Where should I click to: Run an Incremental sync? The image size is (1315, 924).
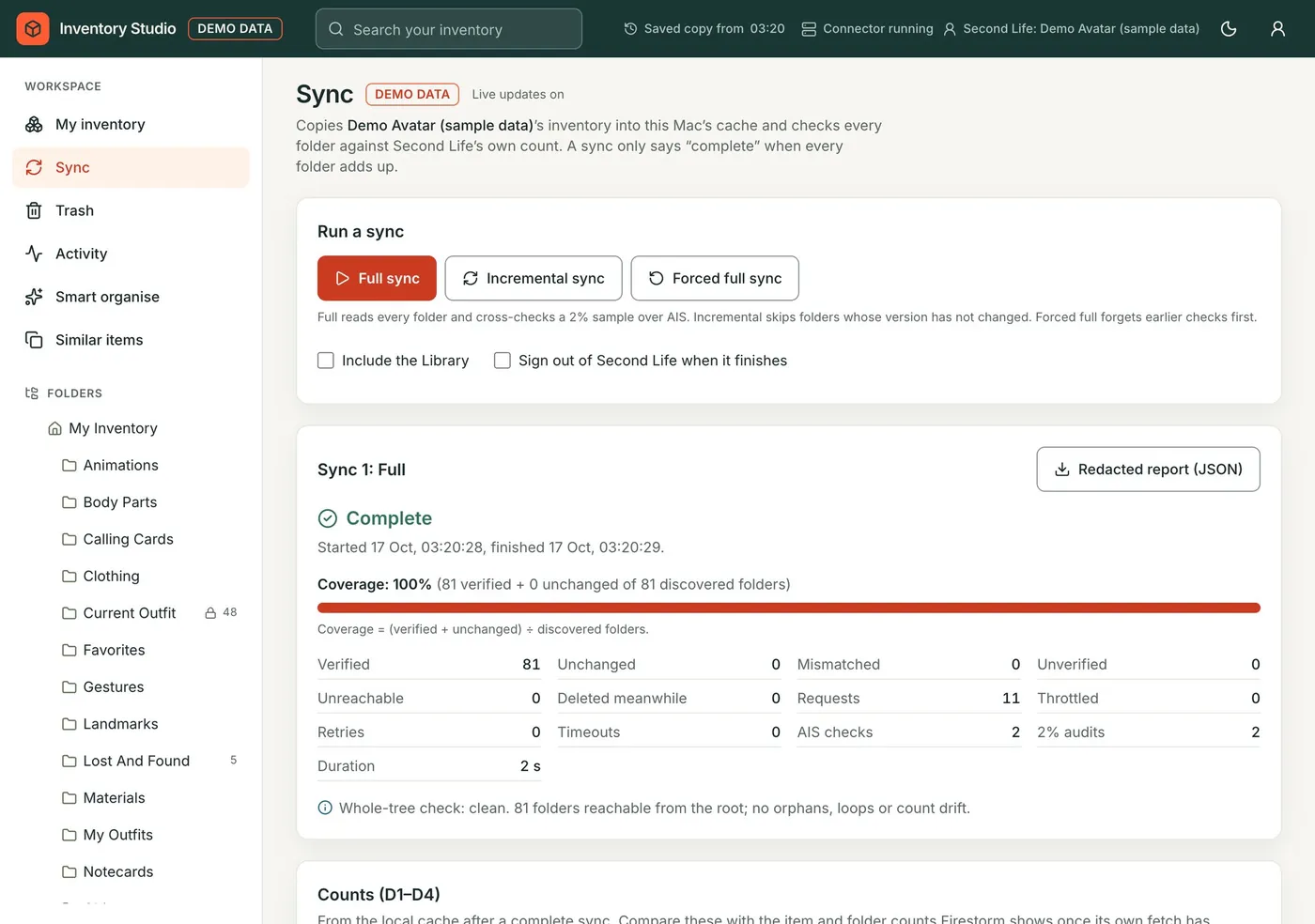point(534,278)
